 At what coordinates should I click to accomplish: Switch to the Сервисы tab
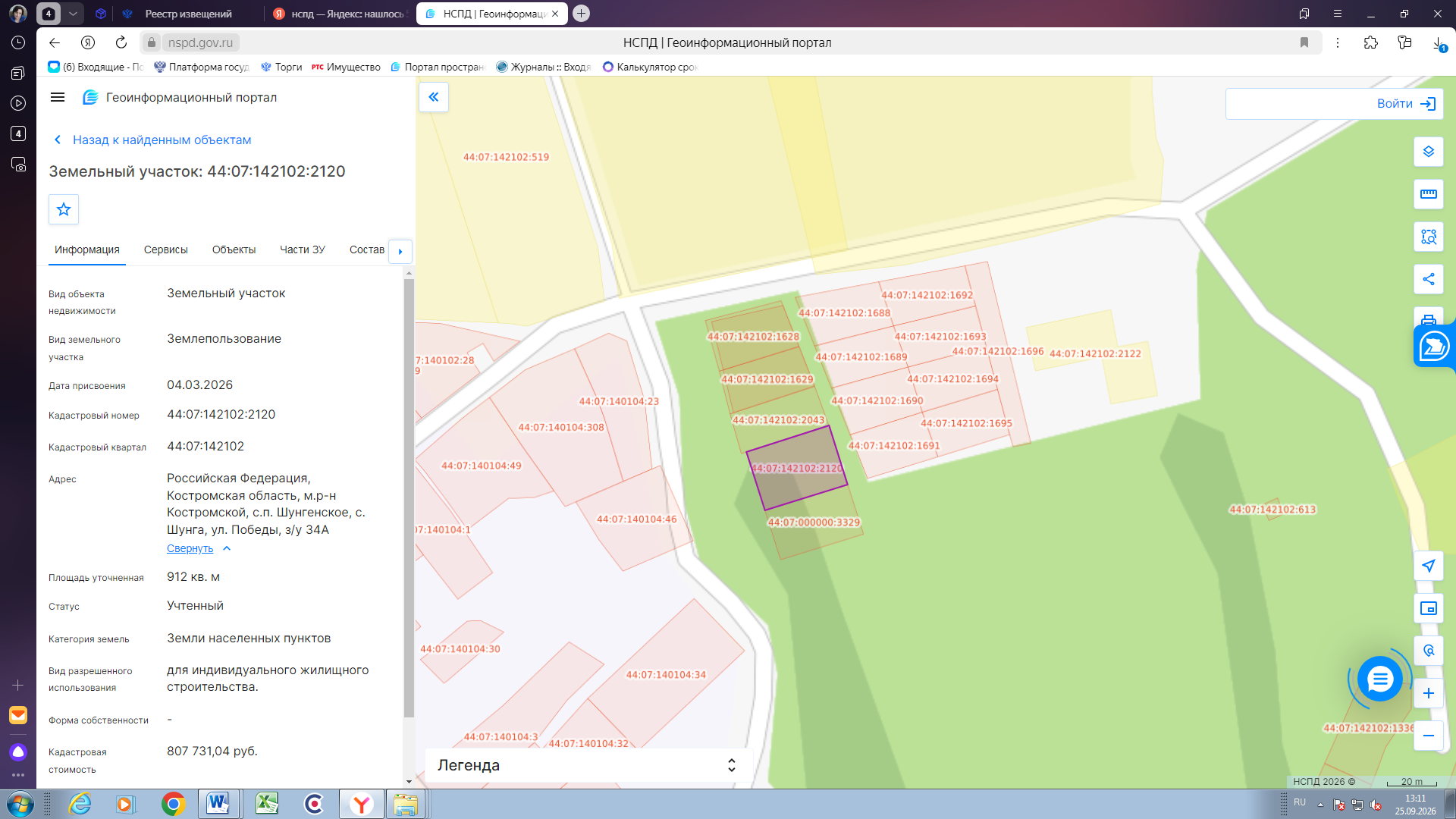pos(166,249)
